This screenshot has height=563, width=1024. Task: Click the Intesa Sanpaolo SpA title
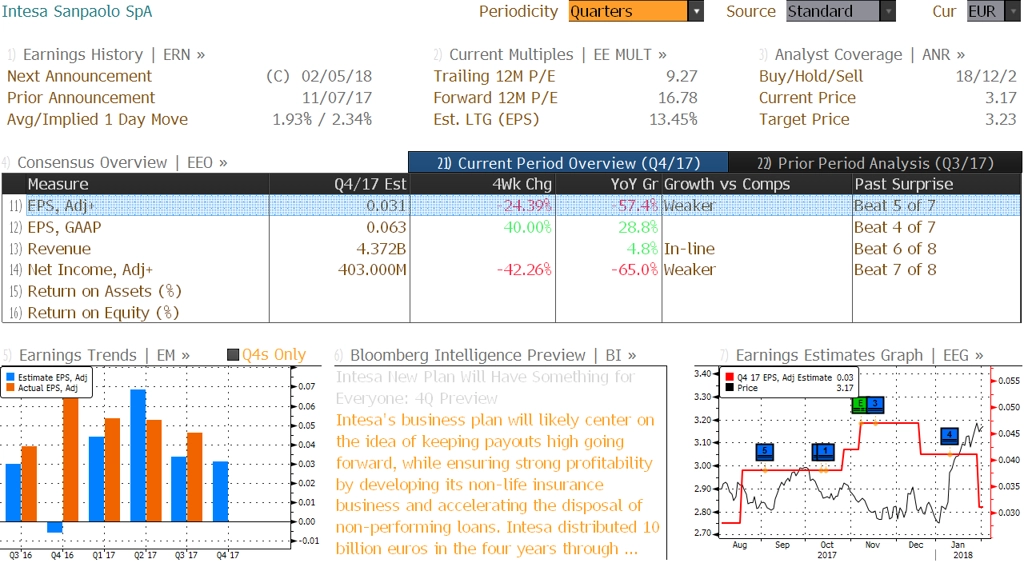pyautogui.click(x=77, y=11)
